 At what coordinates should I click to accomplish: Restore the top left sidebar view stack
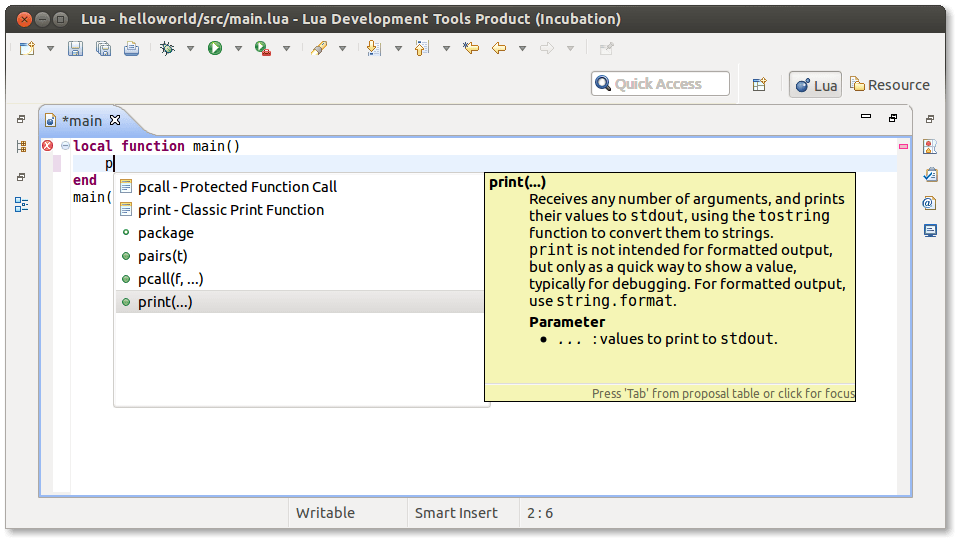(21, 119)
